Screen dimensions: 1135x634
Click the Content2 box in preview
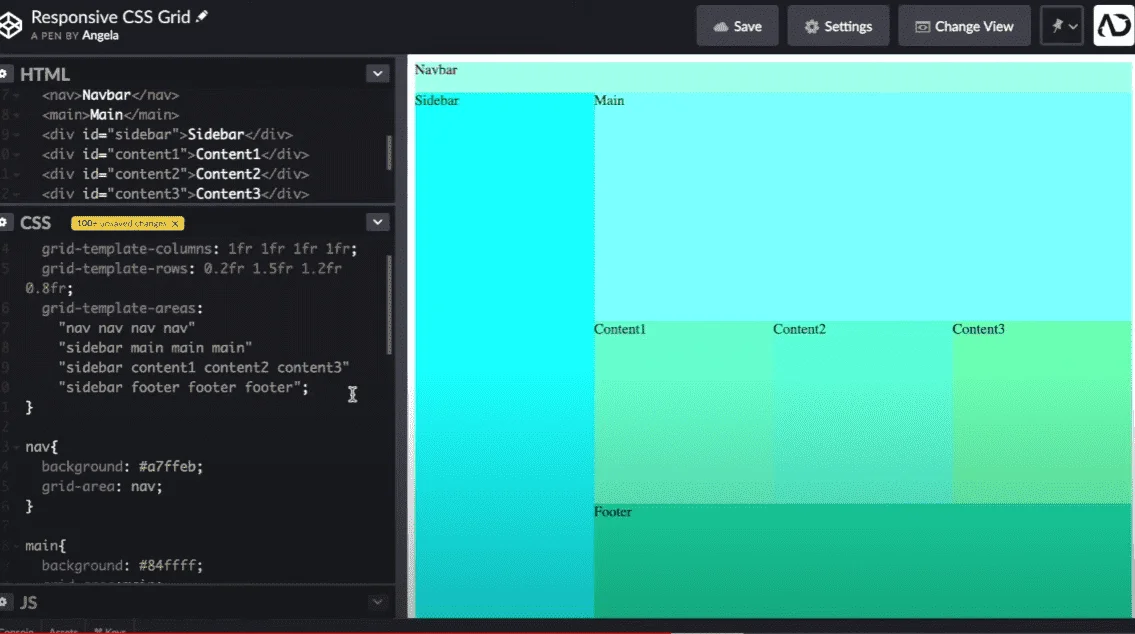(862, 412)
